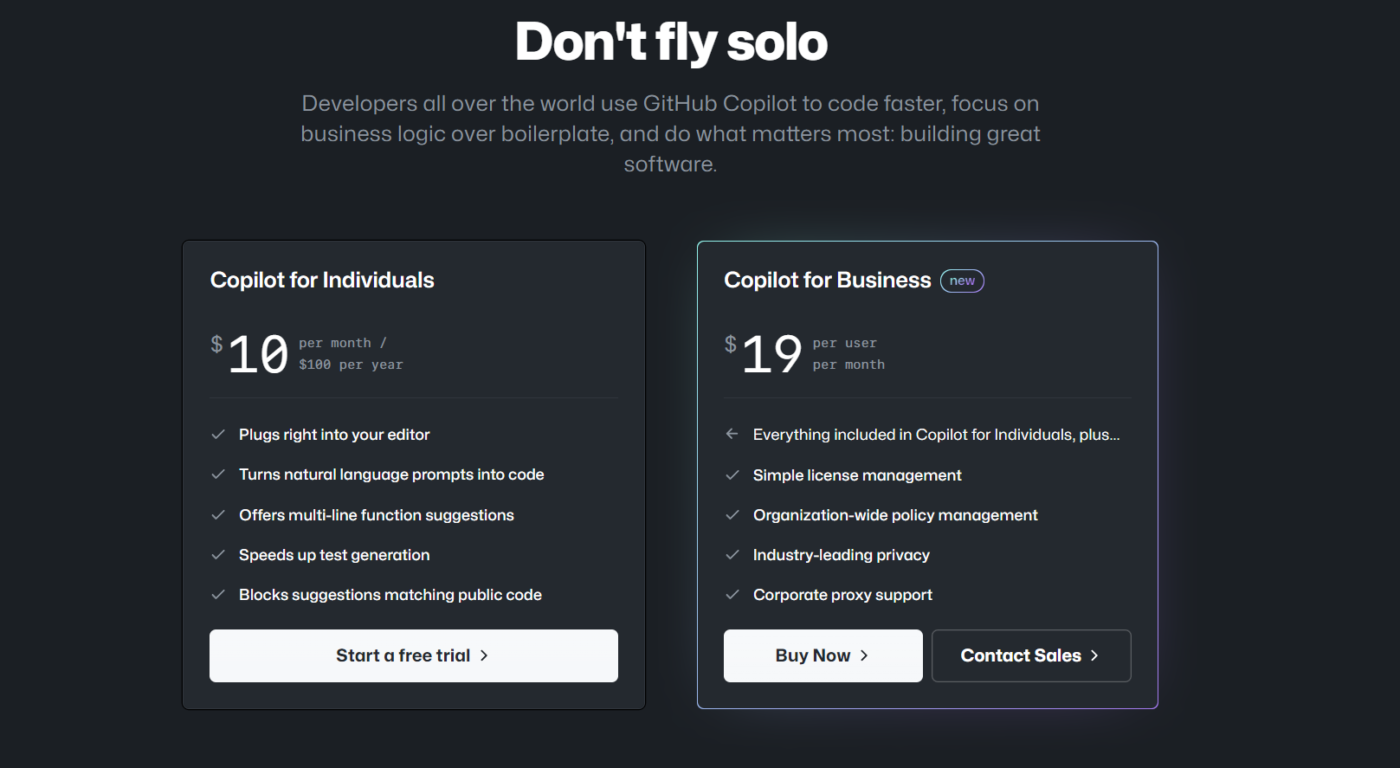Click checkmark beside Organization-wide policy management
The width and height of the screenshot is (1400, 768).
(732, 516)
